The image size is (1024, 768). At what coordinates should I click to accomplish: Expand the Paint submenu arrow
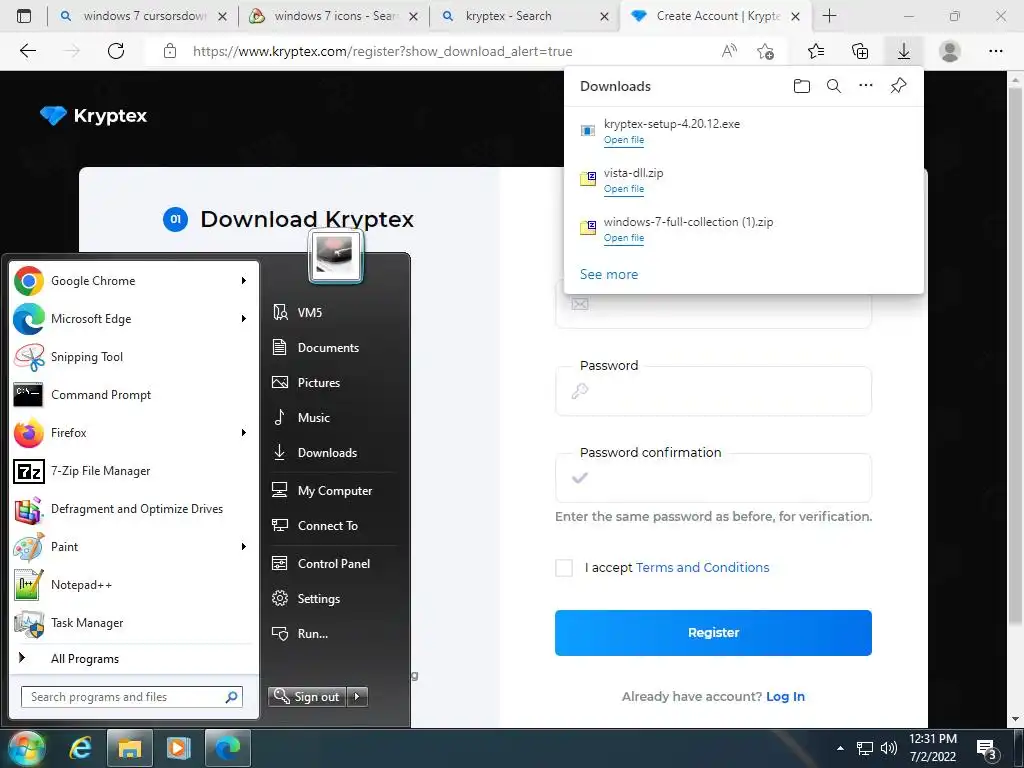244,547
